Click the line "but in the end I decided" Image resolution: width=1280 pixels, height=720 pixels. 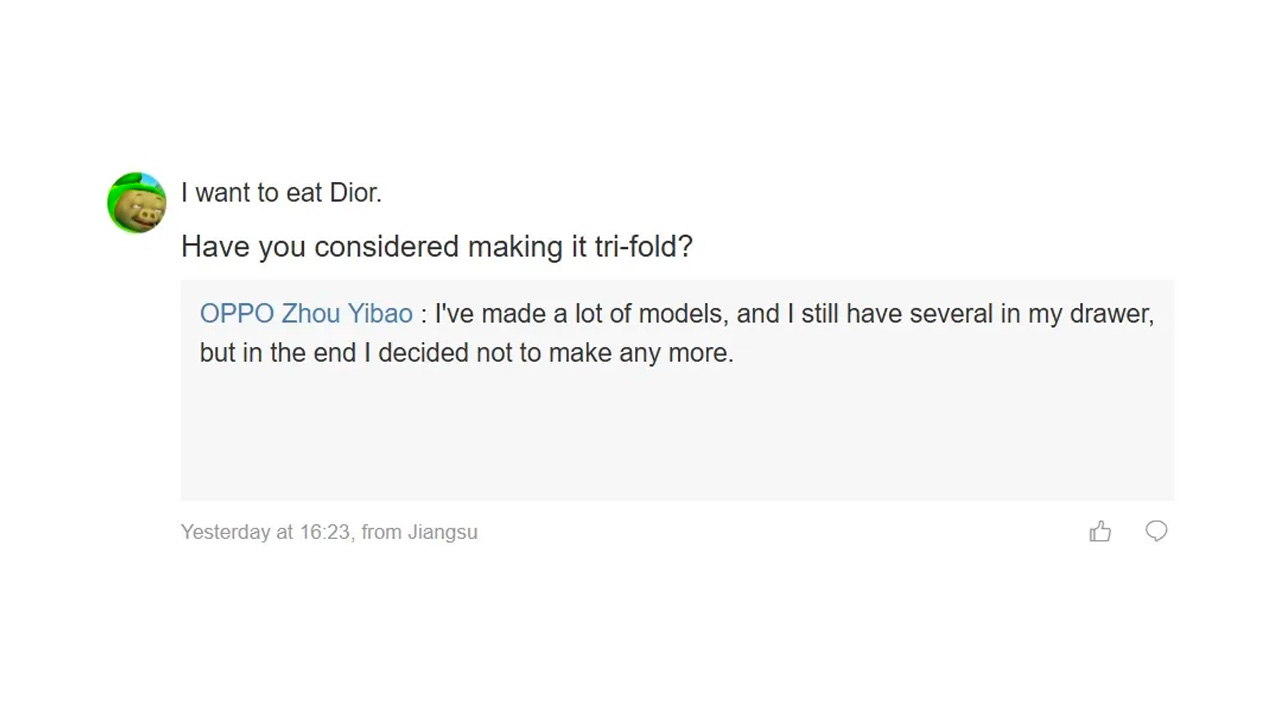coord(466,353)
